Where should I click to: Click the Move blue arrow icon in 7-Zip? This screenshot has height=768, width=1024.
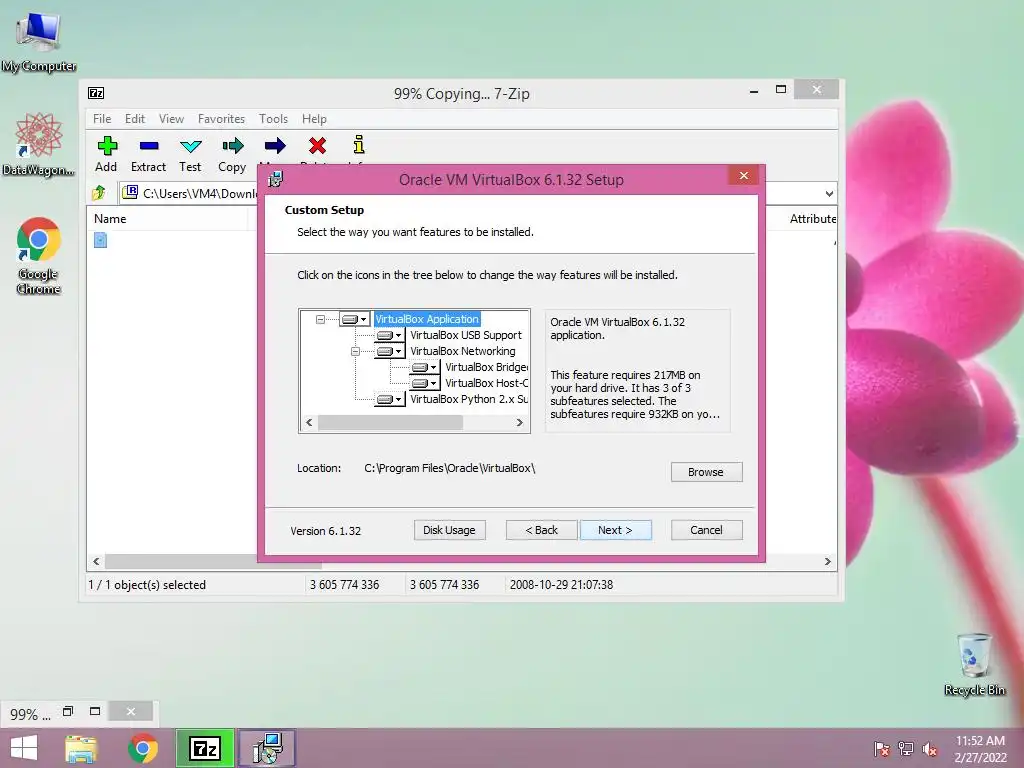(x=275, y=146)
